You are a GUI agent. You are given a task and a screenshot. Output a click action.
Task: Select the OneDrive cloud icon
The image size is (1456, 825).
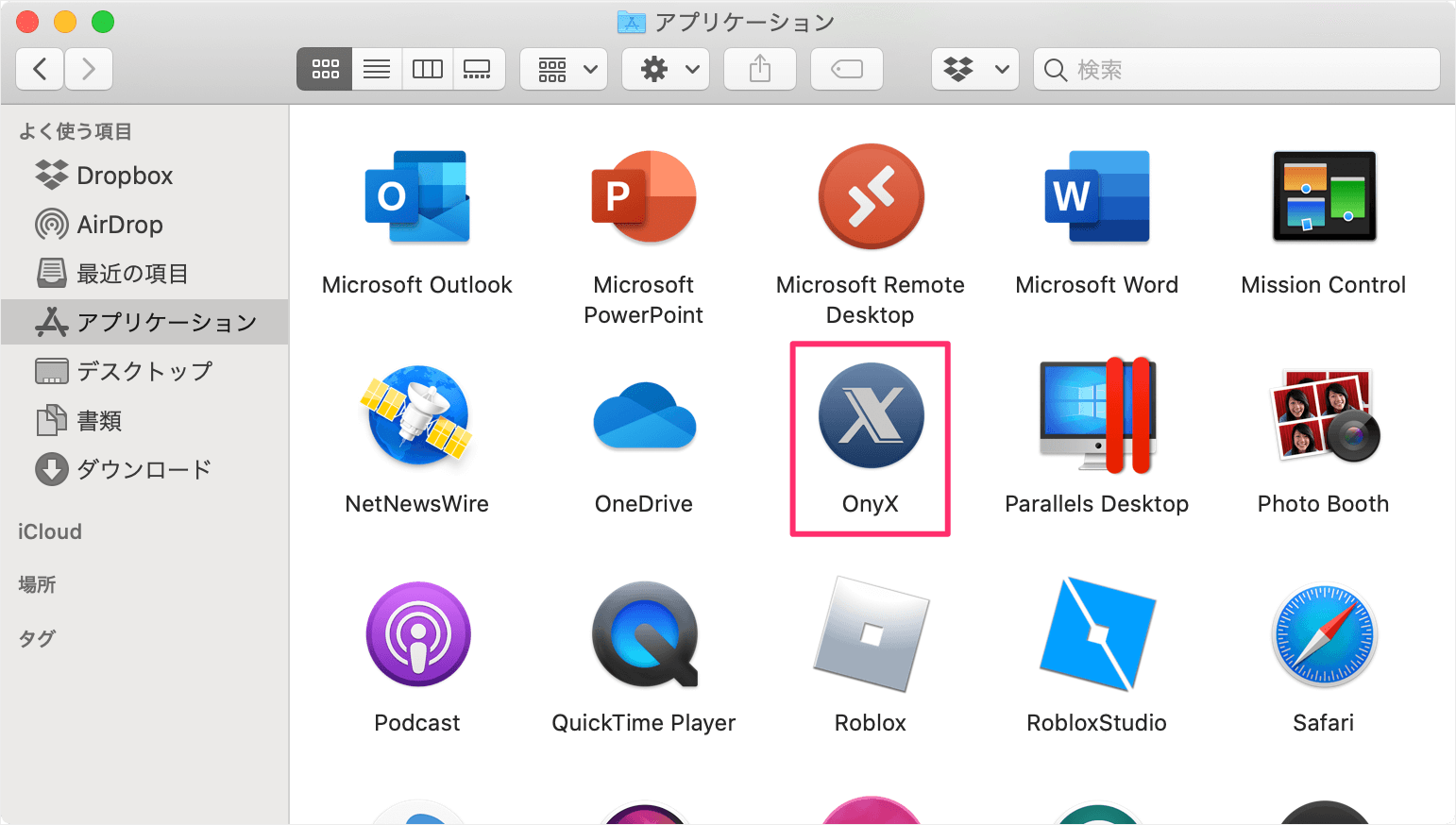644,415
